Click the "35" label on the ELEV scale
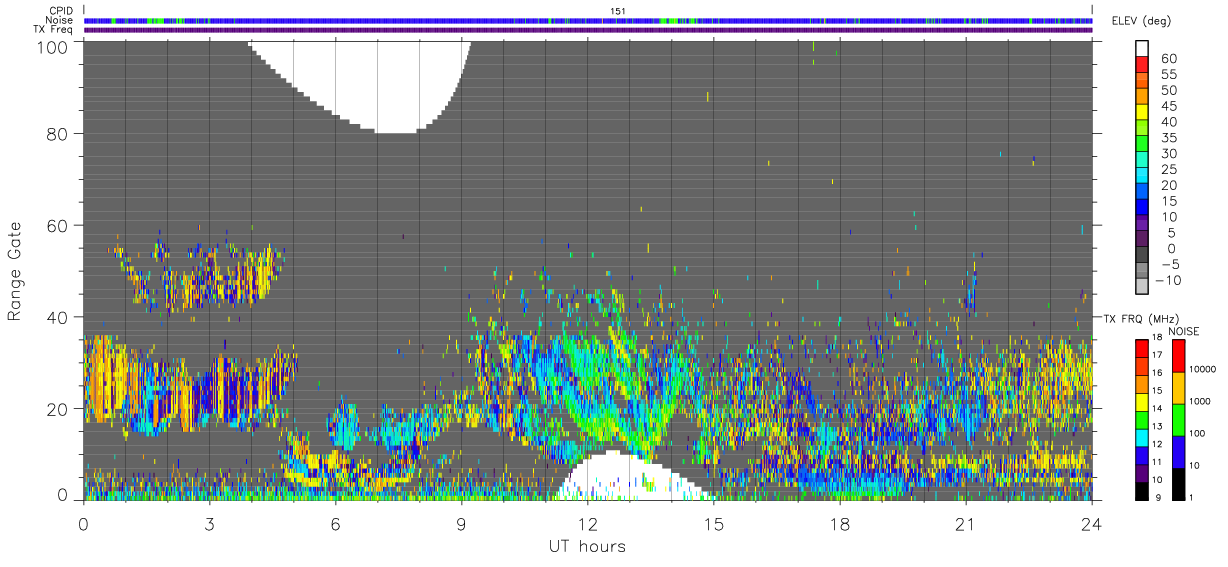1228x567 pixels. pyautogui.click(x=1167, y=138)
